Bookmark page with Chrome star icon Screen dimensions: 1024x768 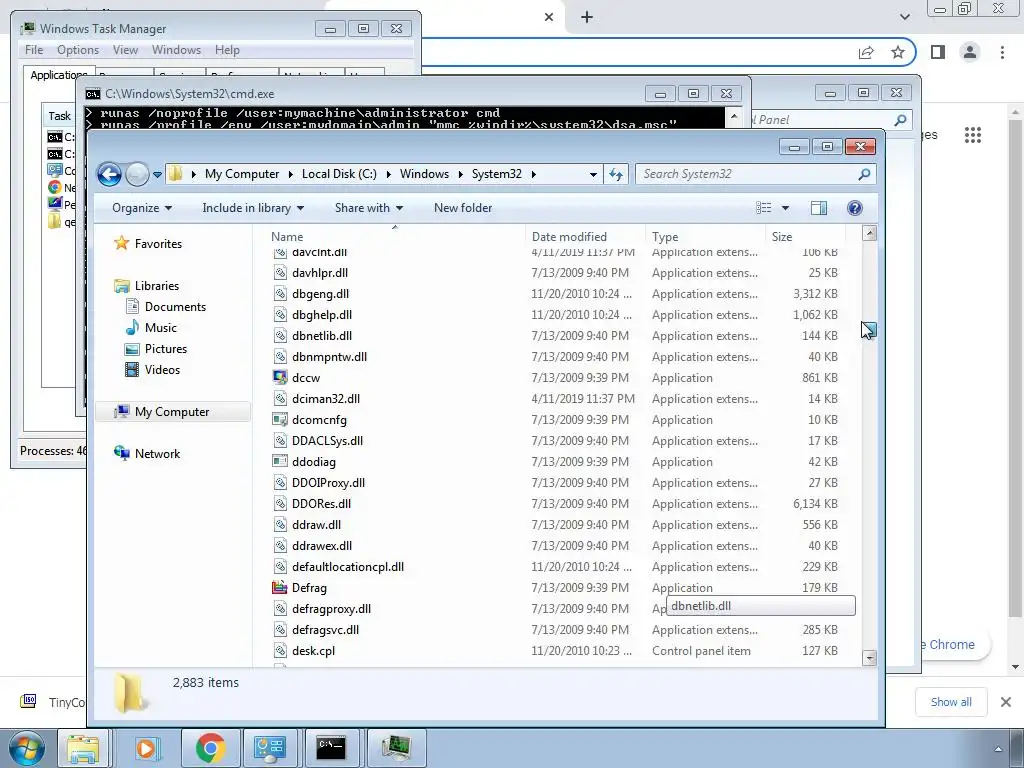point(898,52)
